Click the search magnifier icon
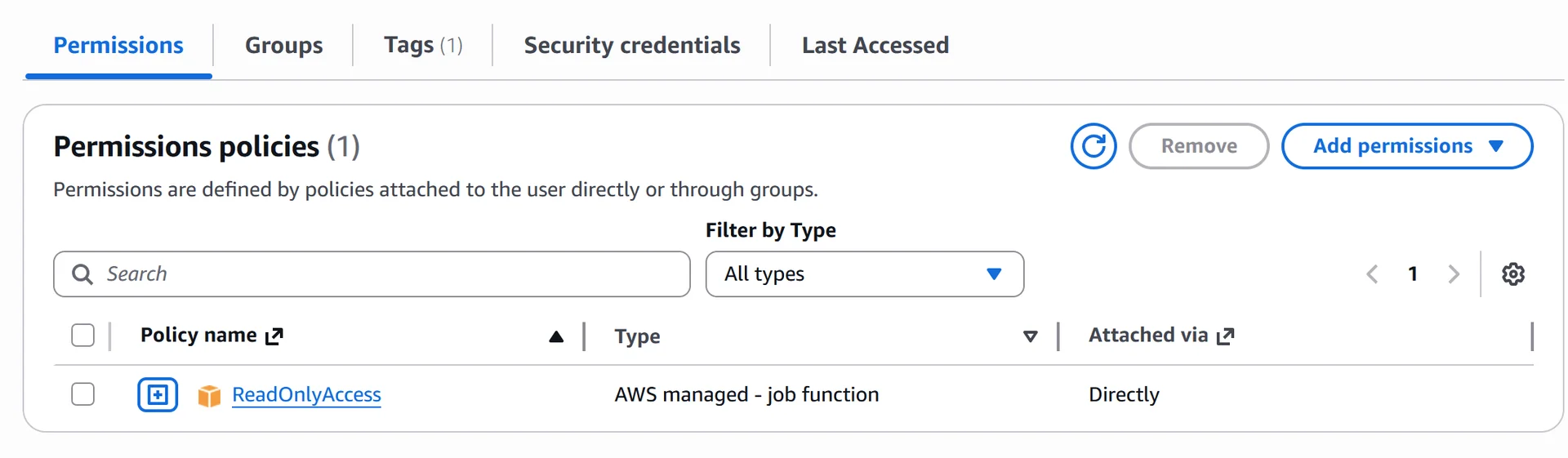The image size is (1568, 458). (82, 274)
